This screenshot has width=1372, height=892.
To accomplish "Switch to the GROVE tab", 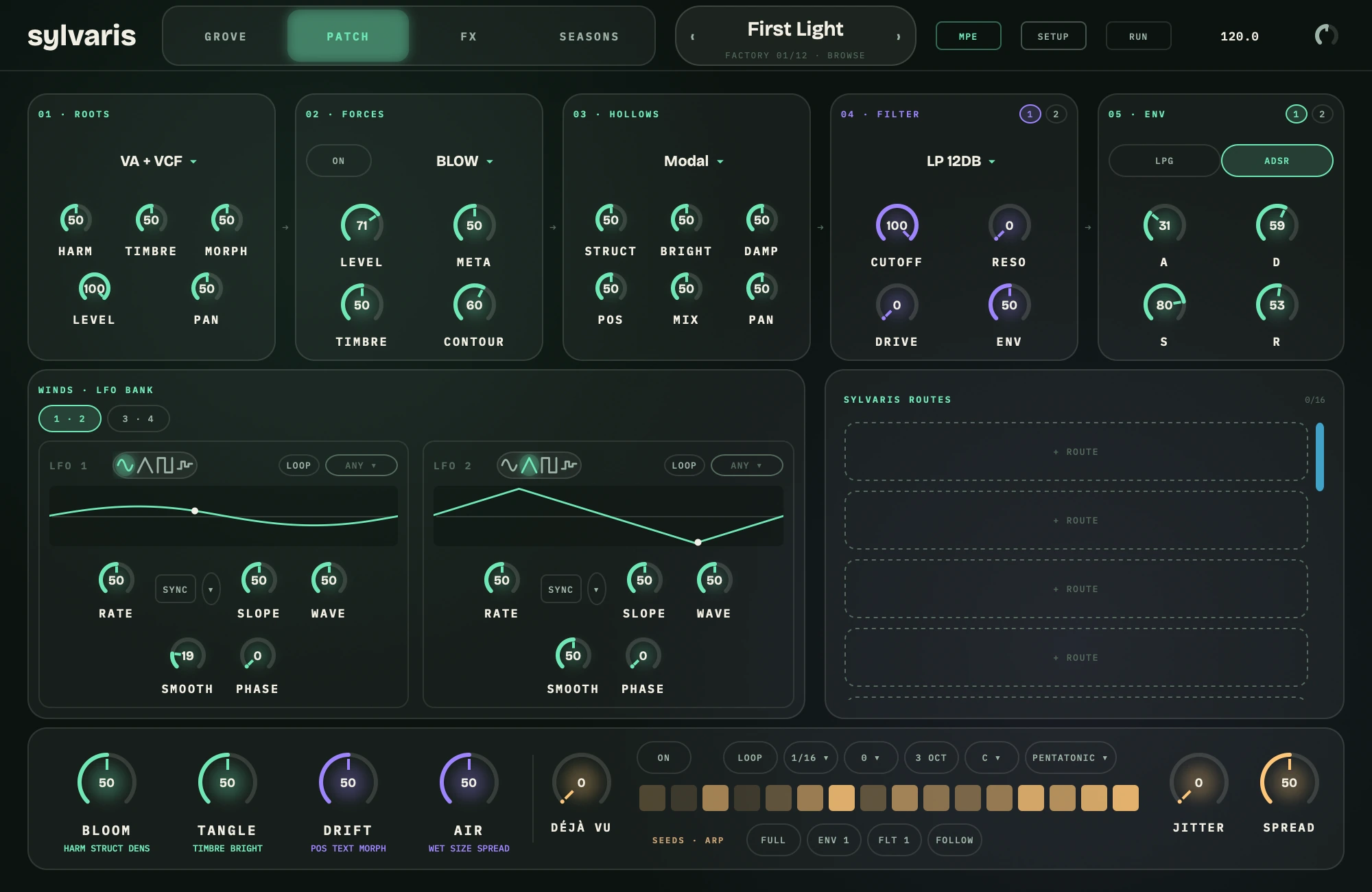I will click(226, 36).
